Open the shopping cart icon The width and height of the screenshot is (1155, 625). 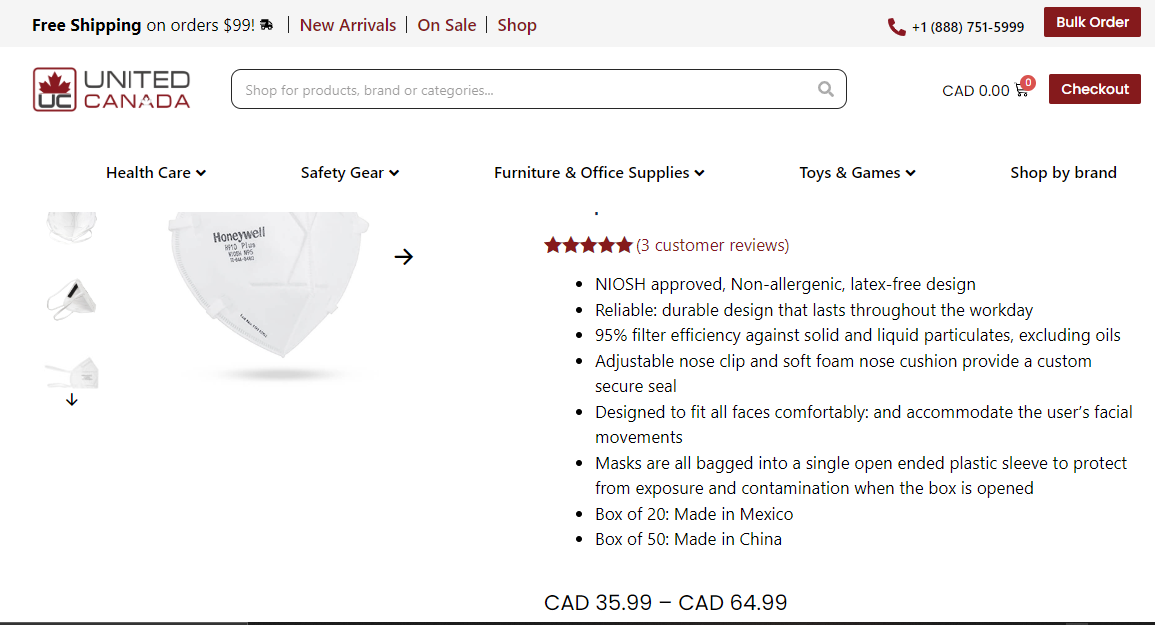[1022, 90]
